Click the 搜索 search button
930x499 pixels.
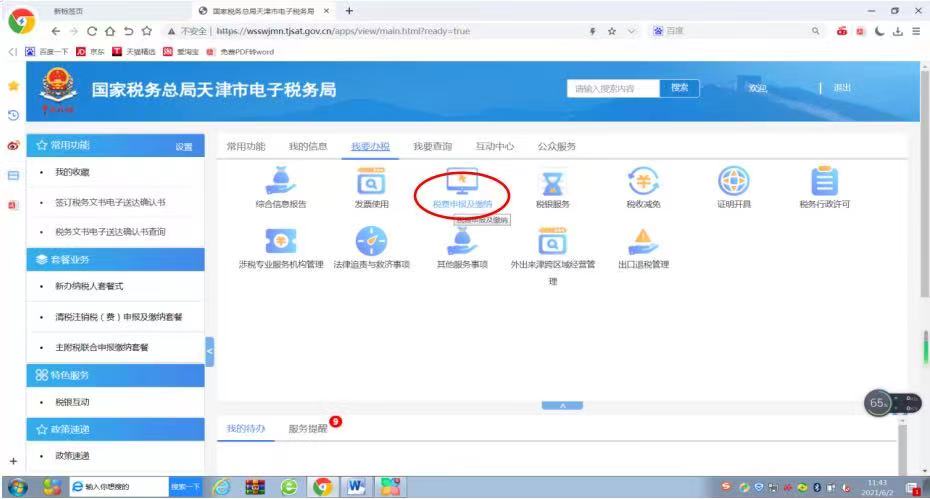(x=680, y=88)
